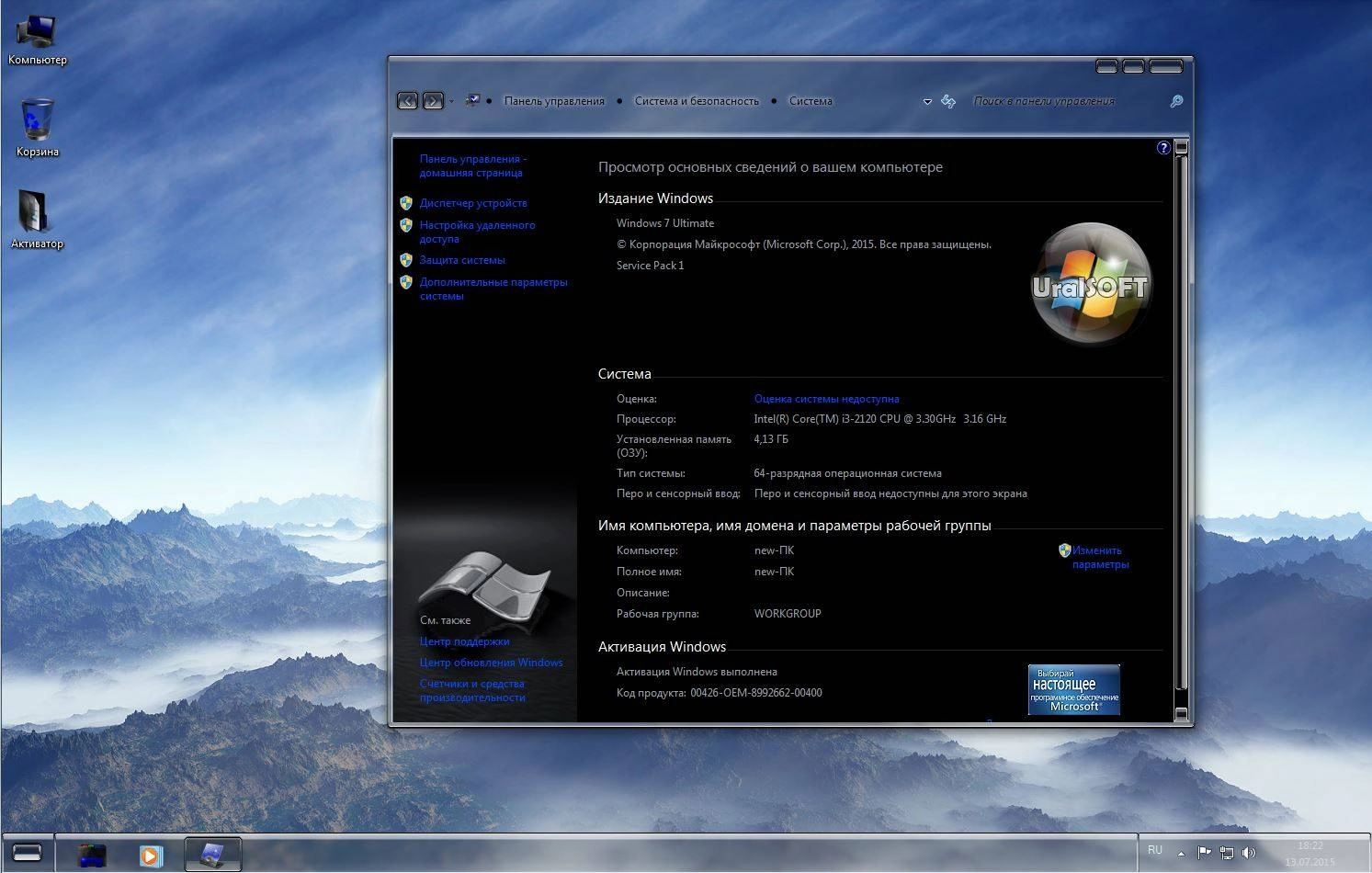Open the first pinned taskbar app icon
Image resolution: width=1372 pixels, height=873 pixels.
click(91, 854)
